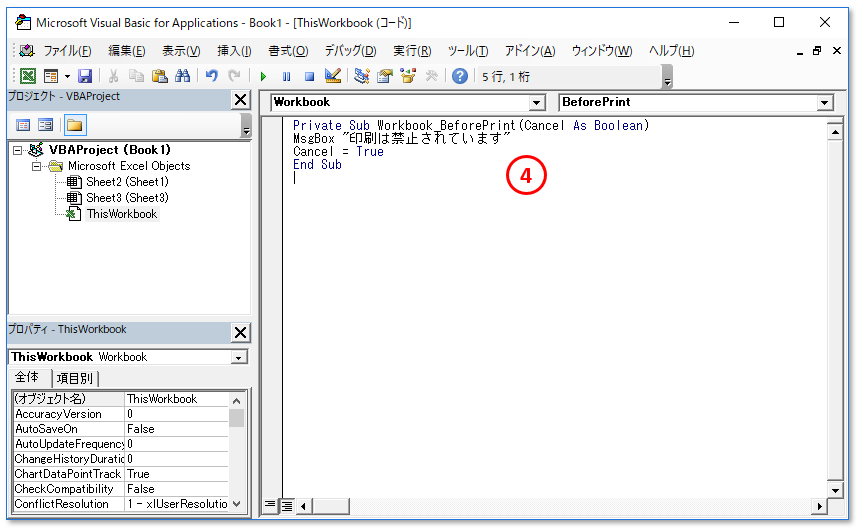Open the ヘルプ(H) menu

(672, 51)
